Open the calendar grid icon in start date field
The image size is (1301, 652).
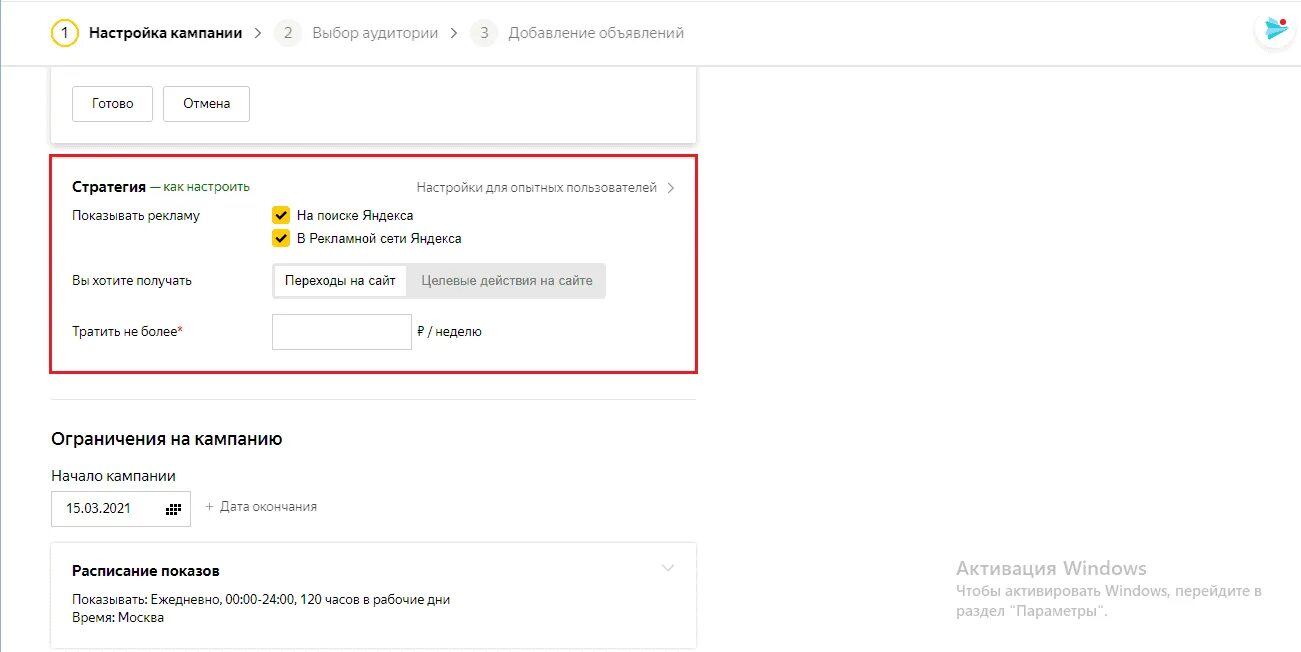click(173, 509)
